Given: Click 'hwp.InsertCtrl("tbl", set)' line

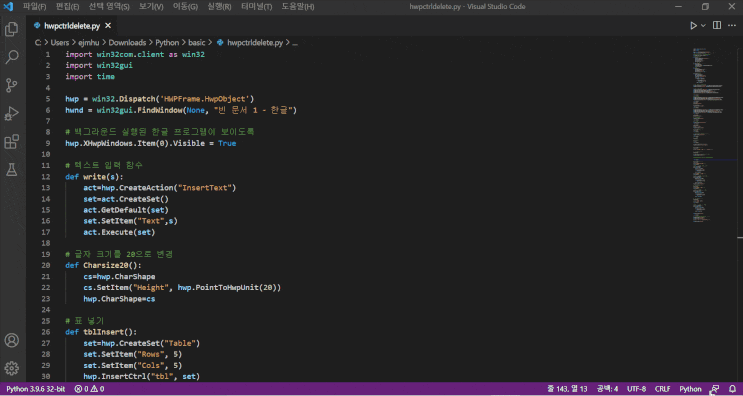Looking at the screenshot, I should [x=142, y=377].
